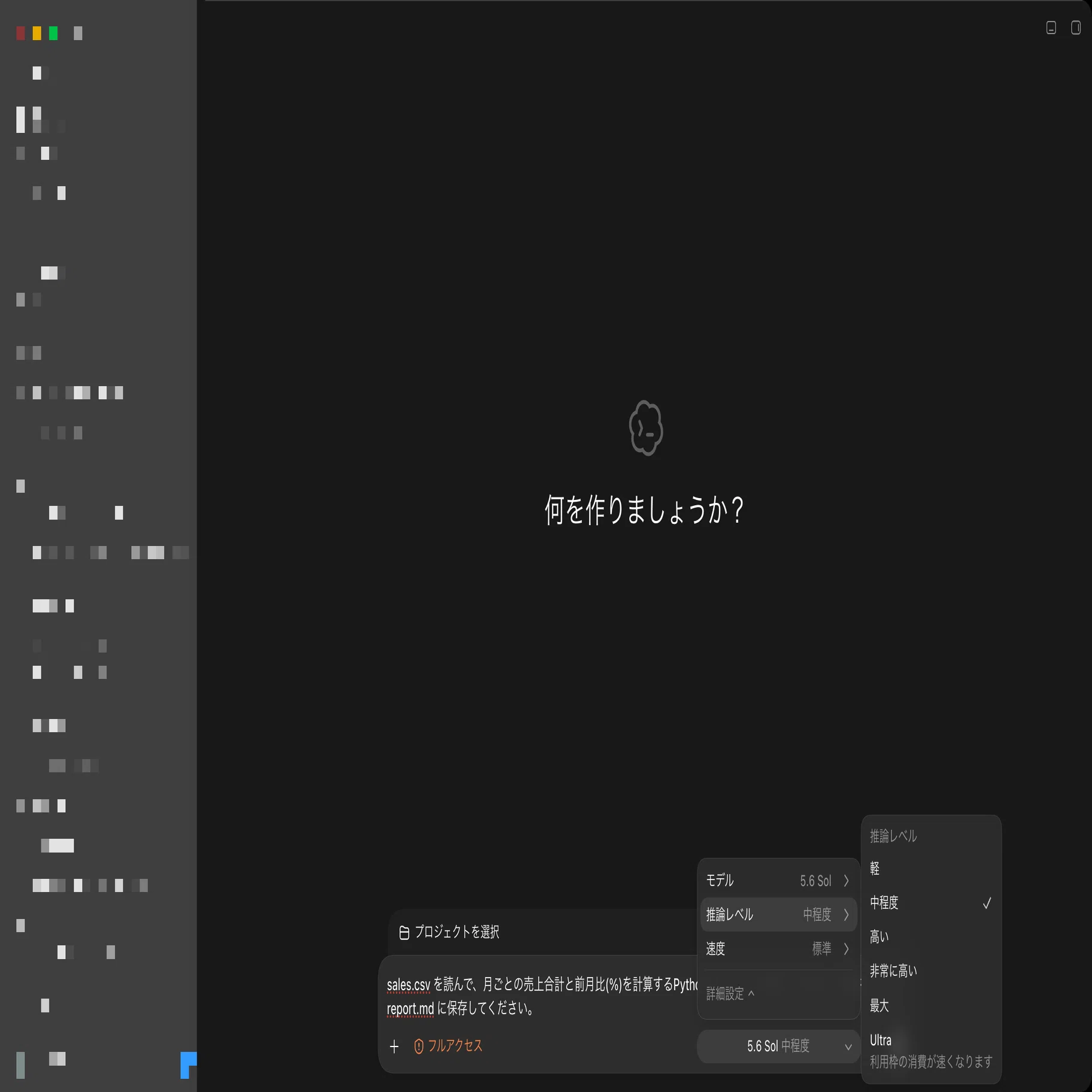Click the chevron on the モデル row

pos(846,881)
